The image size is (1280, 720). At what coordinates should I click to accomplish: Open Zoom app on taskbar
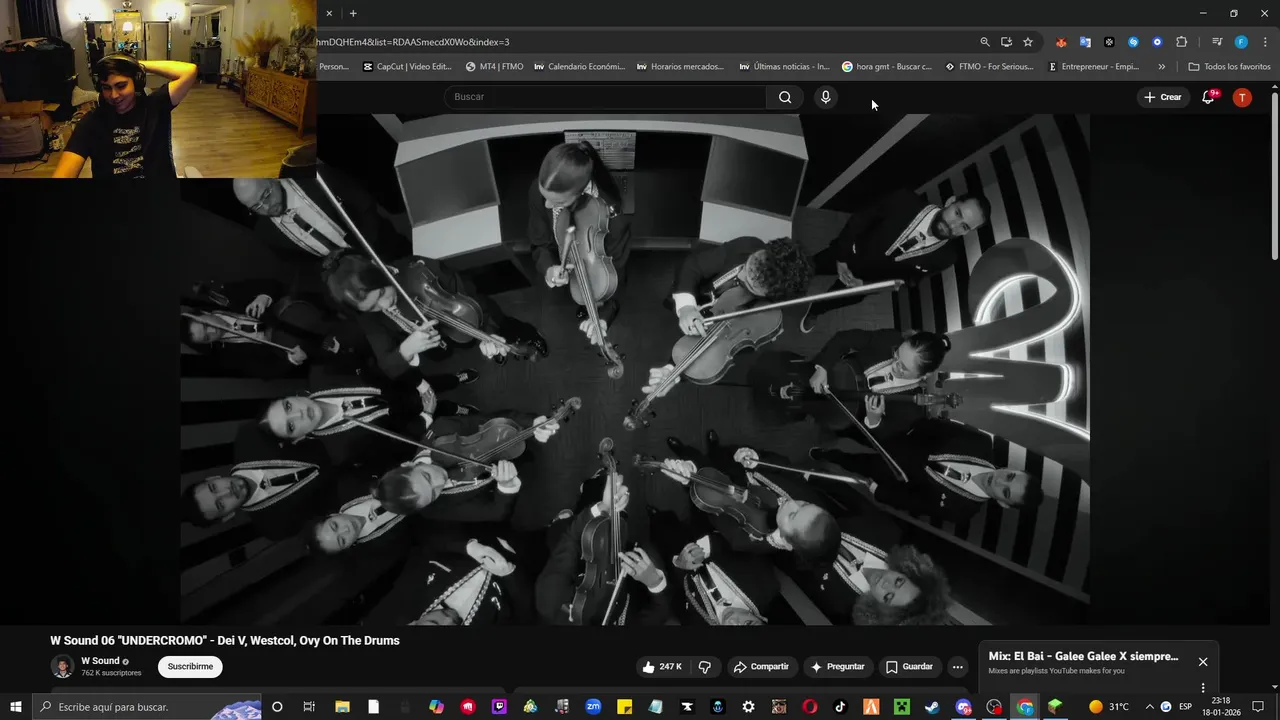tap(593, 707)
